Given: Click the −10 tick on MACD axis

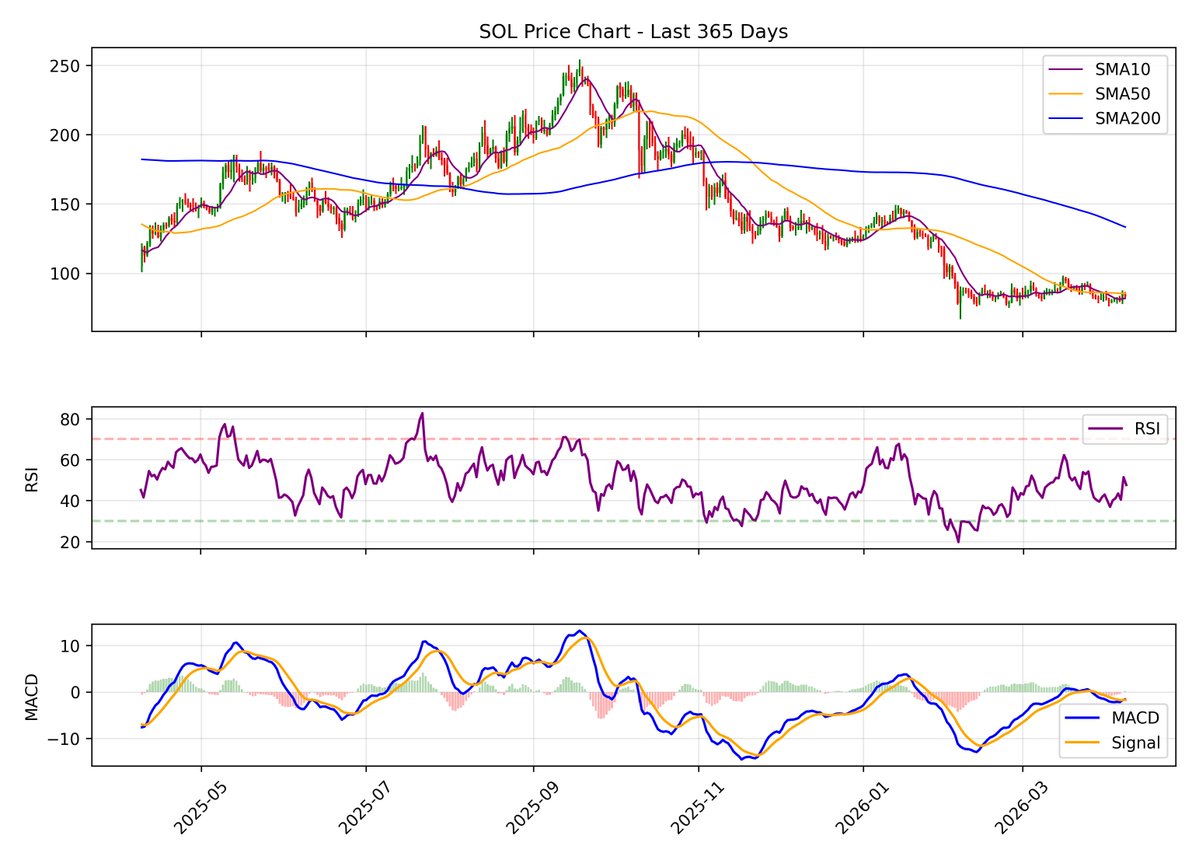Looking at the screenshot, I should [x=64, y=739].
